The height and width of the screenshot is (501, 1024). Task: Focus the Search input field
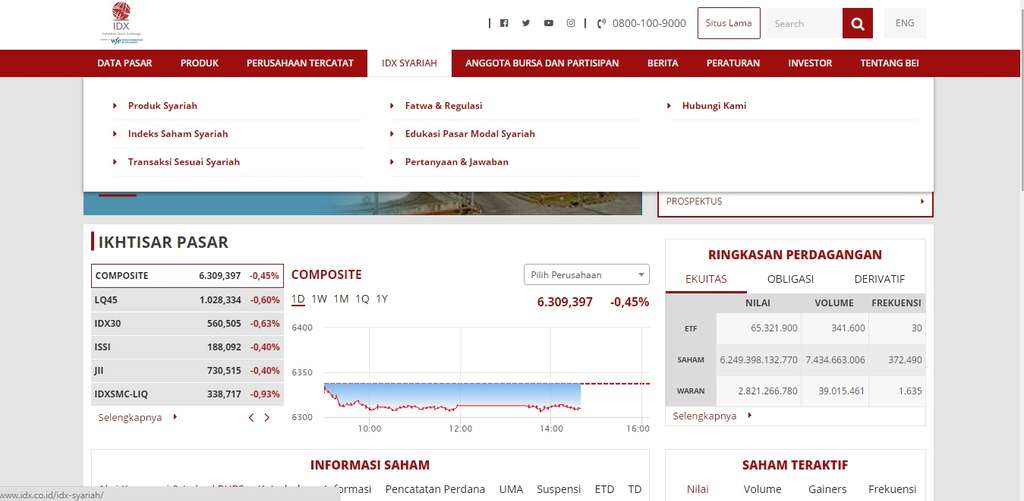[x=804, y=24]
